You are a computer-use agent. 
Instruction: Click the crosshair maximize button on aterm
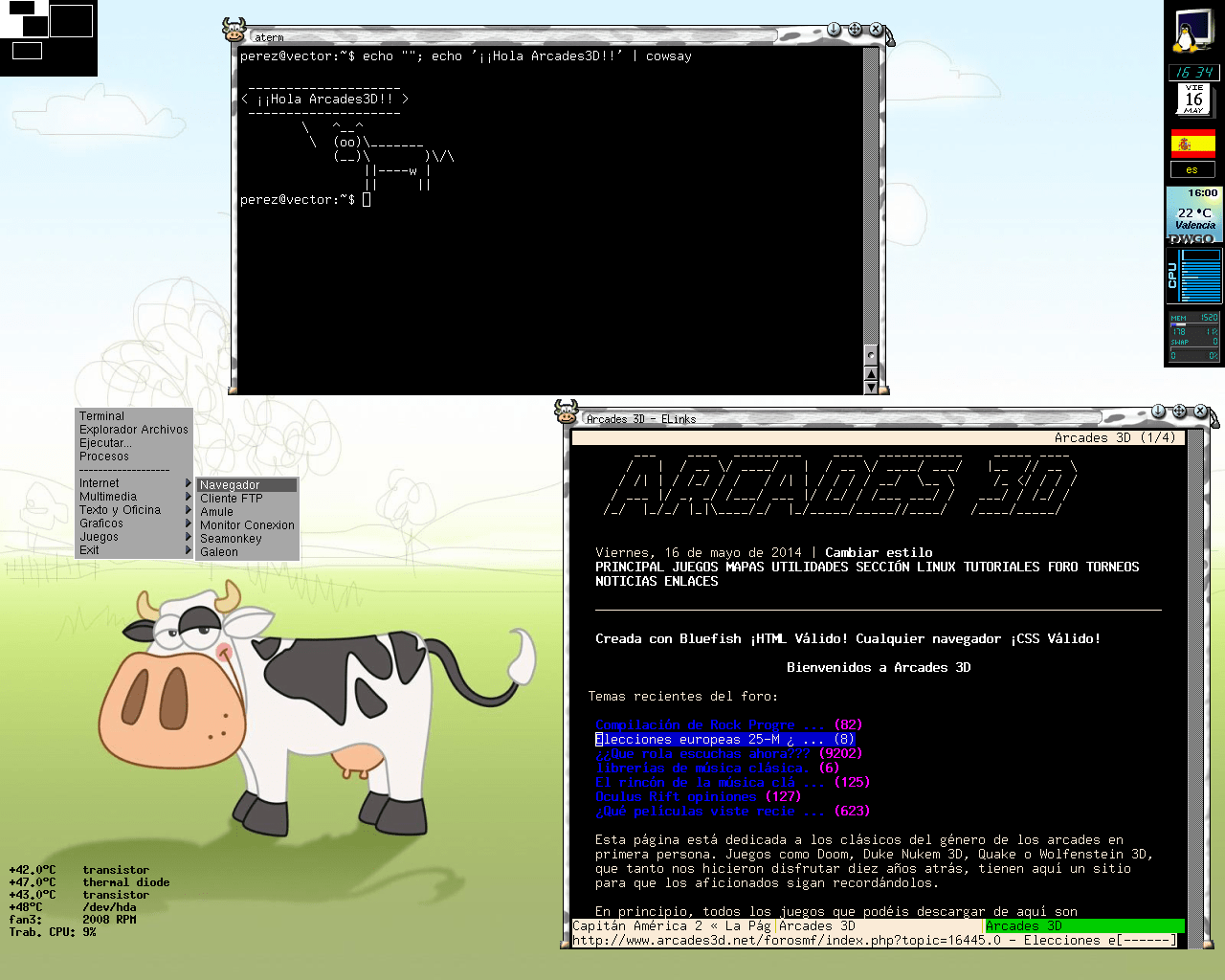[x=855, y=30]
